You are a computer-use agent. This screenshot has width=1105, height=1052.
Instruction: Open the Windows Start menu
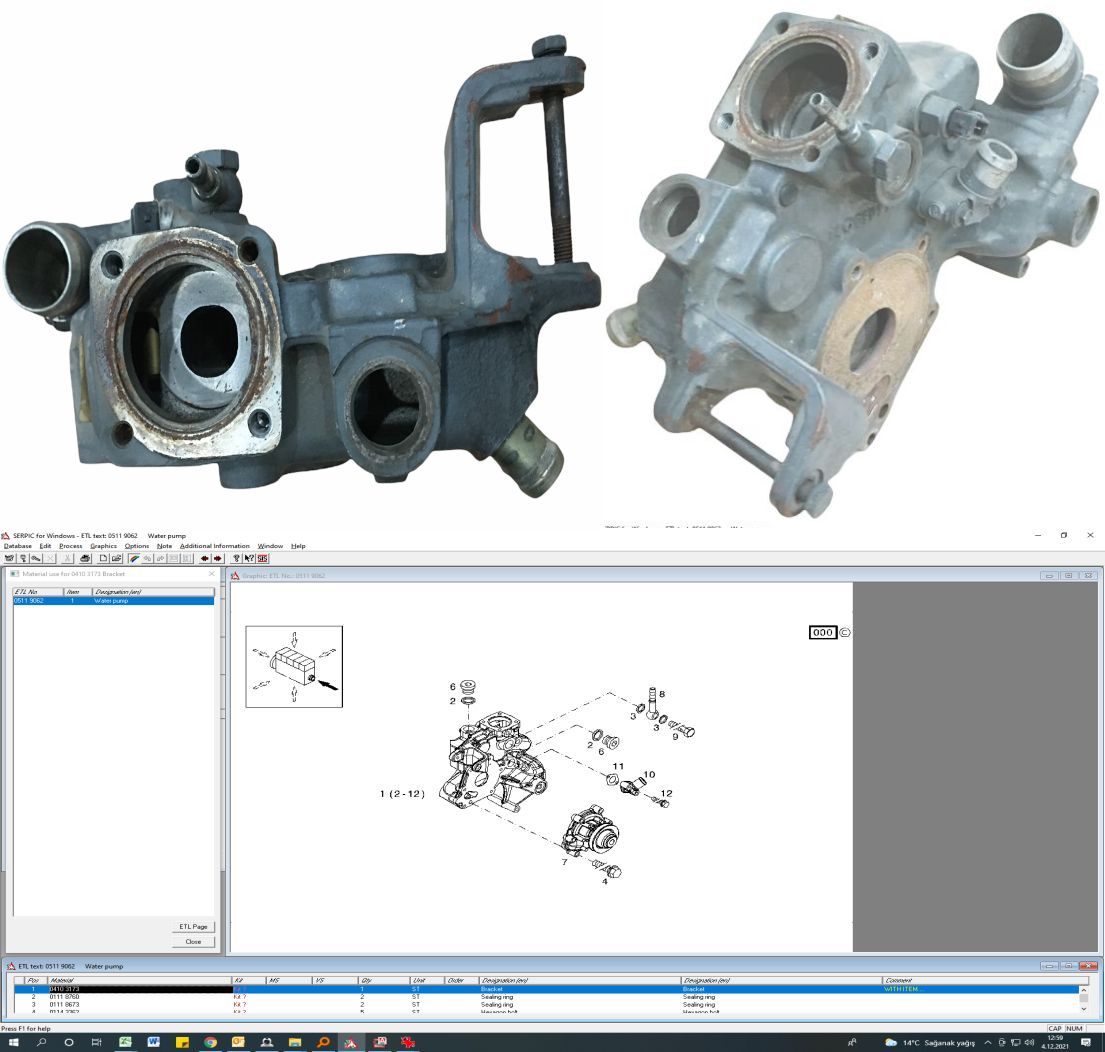[13, 1042]
